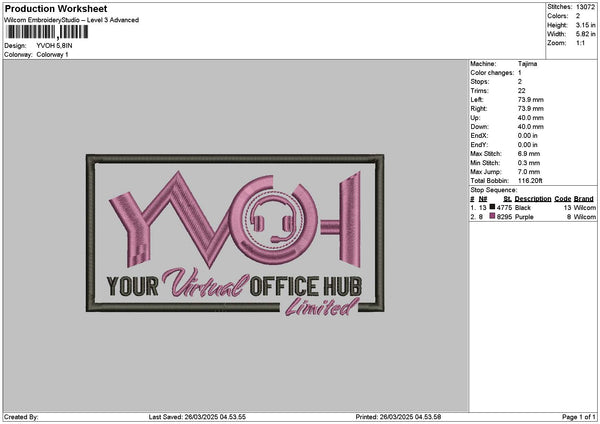Image resolution: width=600 pixels, height=424 pixels.
Task: Click the purple color swatch in stop sequence
Action: tap(492, 216)
